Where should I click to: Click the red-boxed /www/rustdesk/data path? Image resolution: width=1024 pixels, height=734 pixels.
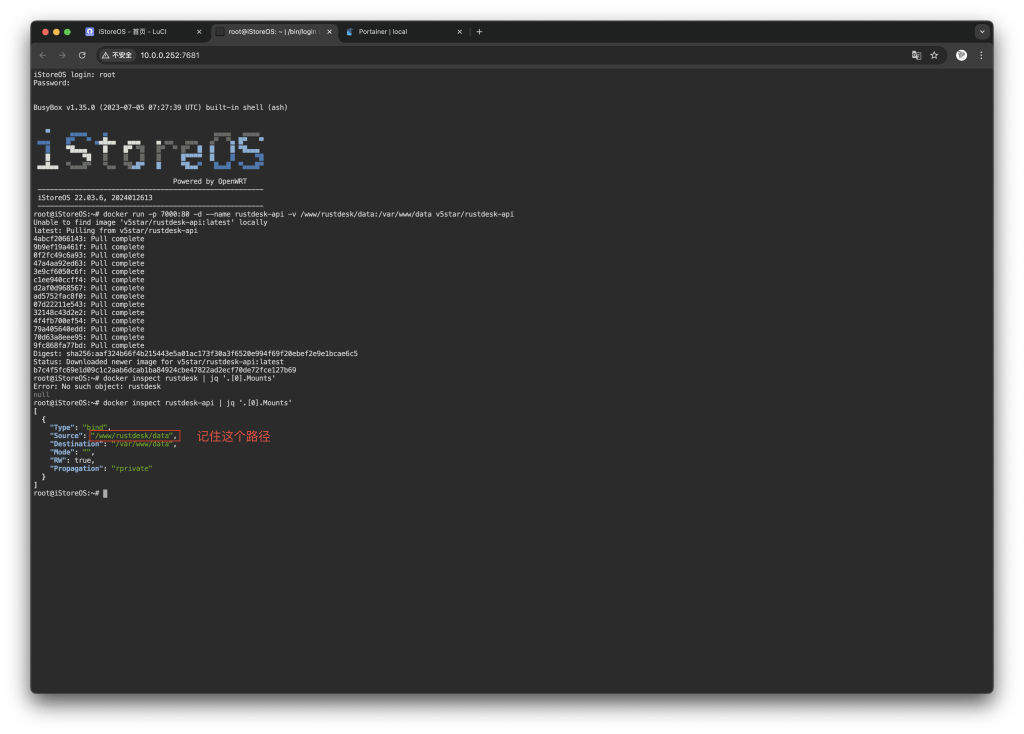[x=134, y=436]
